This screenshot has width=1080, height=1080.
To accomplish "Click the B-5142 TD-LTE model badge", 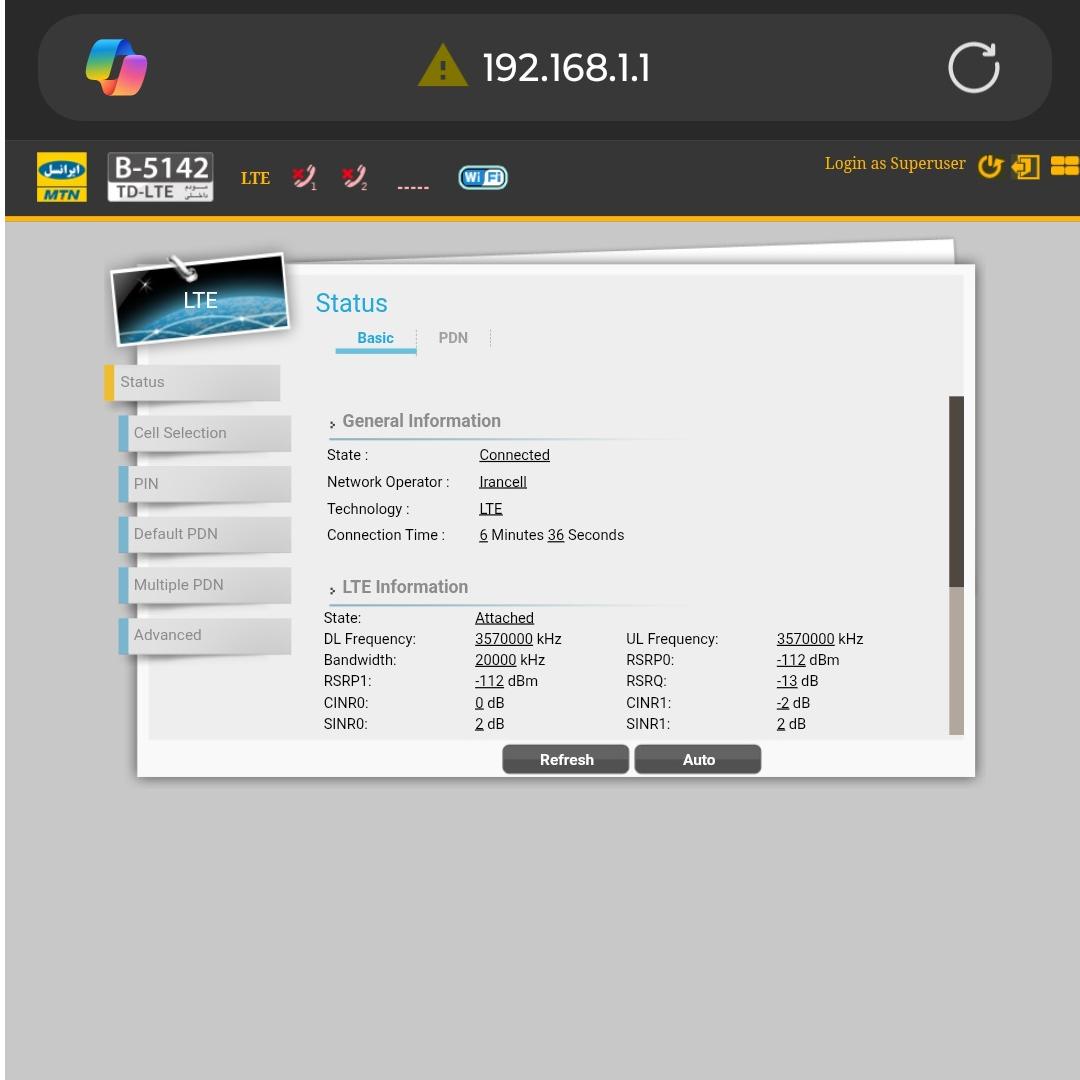I will [x=160, y=177].
